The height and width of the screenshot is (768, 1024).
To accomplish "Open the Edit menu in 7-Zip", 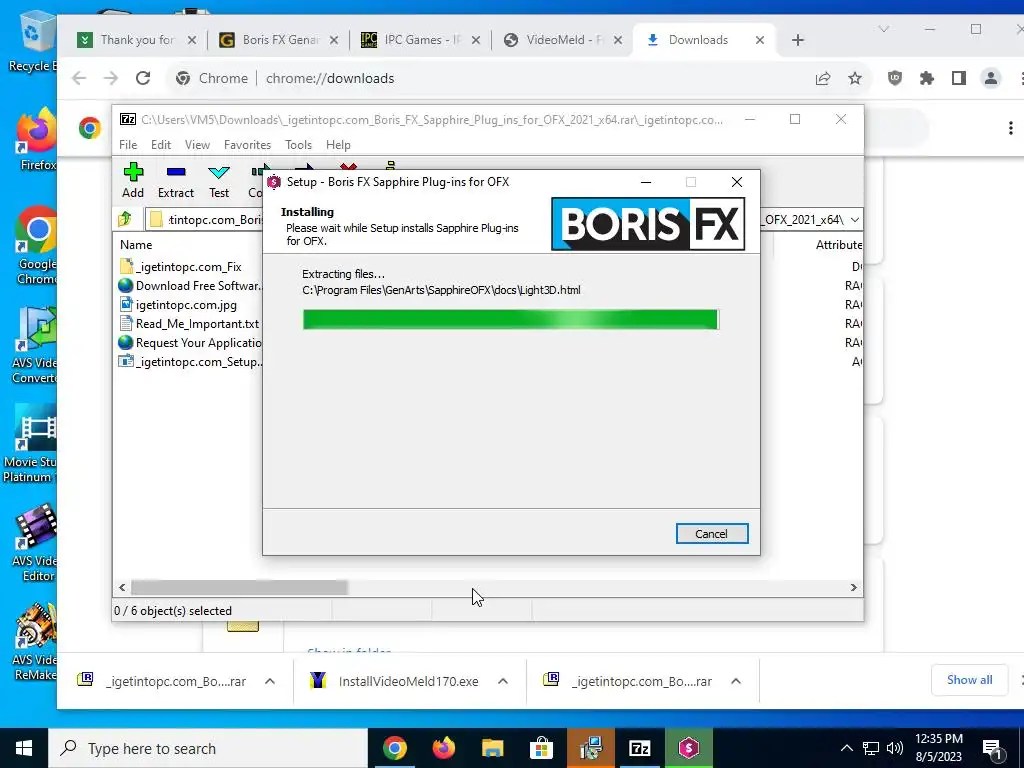I will pos(161,145).
